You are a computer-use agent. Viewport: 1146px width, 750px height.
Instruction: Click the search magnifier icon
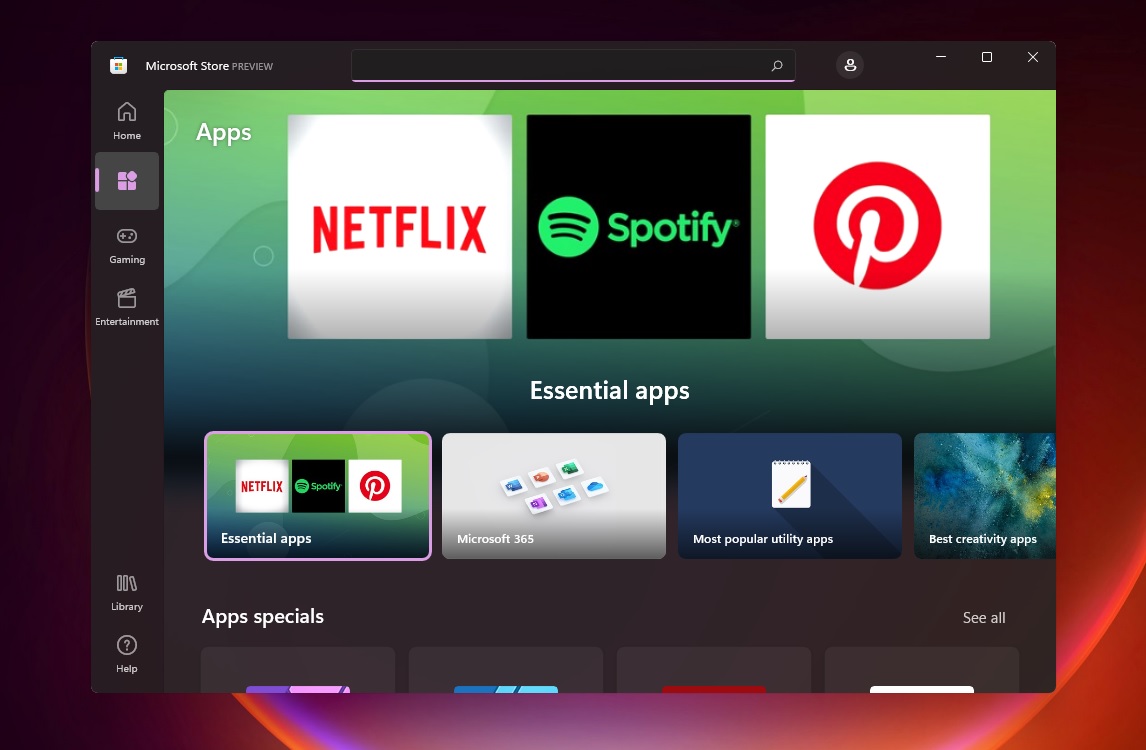coord(777,66)
